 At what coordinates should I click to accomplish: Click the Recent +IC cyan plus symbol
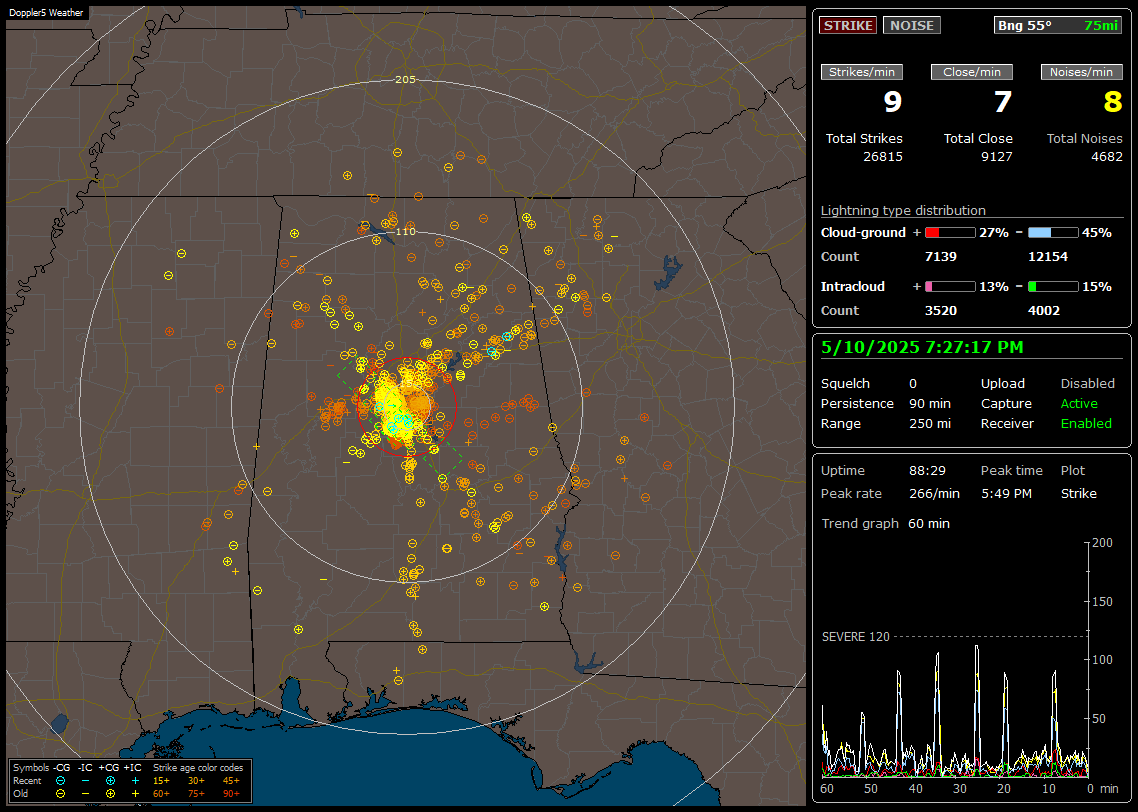coord(135,781)
